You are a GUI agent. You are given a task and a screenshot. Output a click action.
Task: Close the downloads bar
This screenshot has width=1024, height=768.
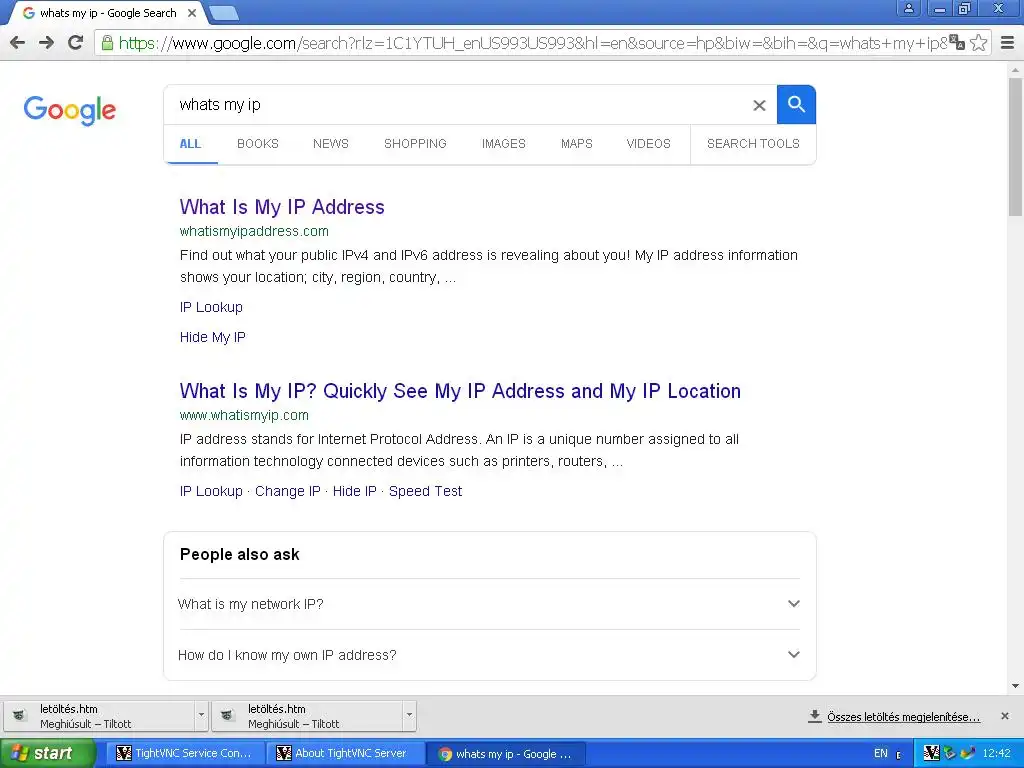[1005, 716]
